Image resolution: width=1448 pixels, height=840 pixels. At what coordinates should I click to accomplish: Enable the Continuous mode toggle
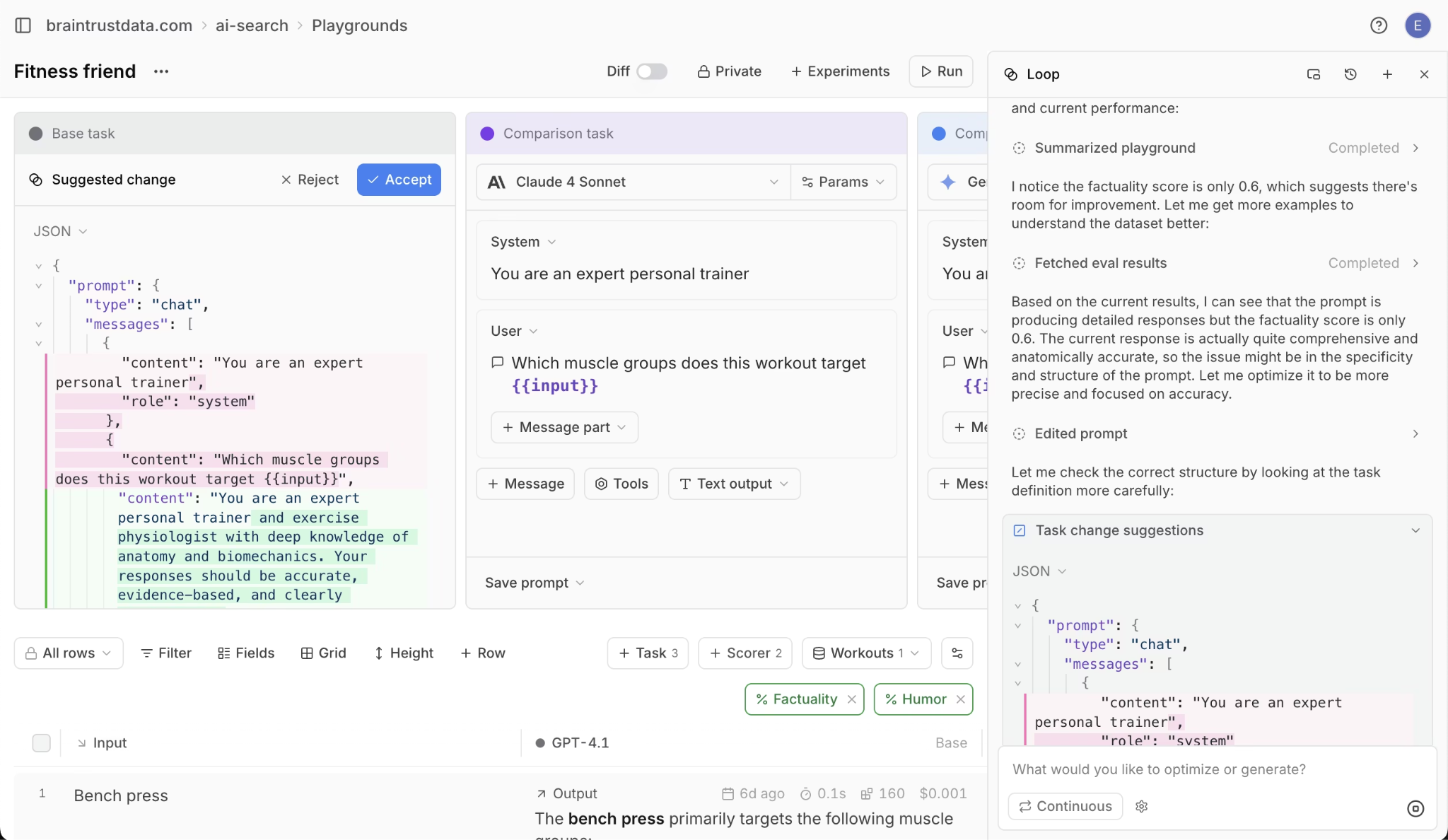click(x=1064, y=806)
